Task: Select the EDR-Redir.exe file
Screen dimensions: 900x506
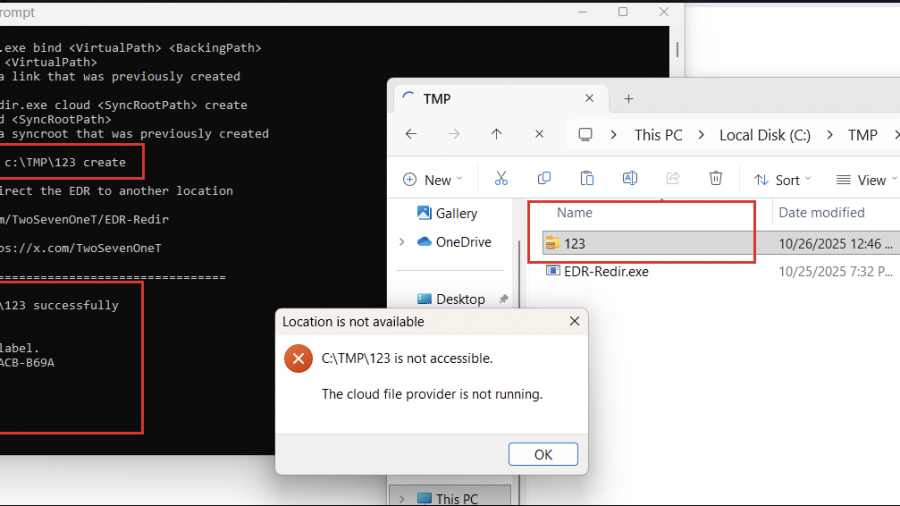Action: (x=605, y=271)
